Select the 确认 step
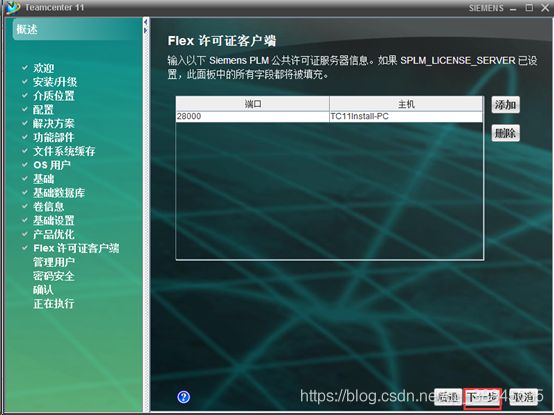 click(x=43, y=290)
